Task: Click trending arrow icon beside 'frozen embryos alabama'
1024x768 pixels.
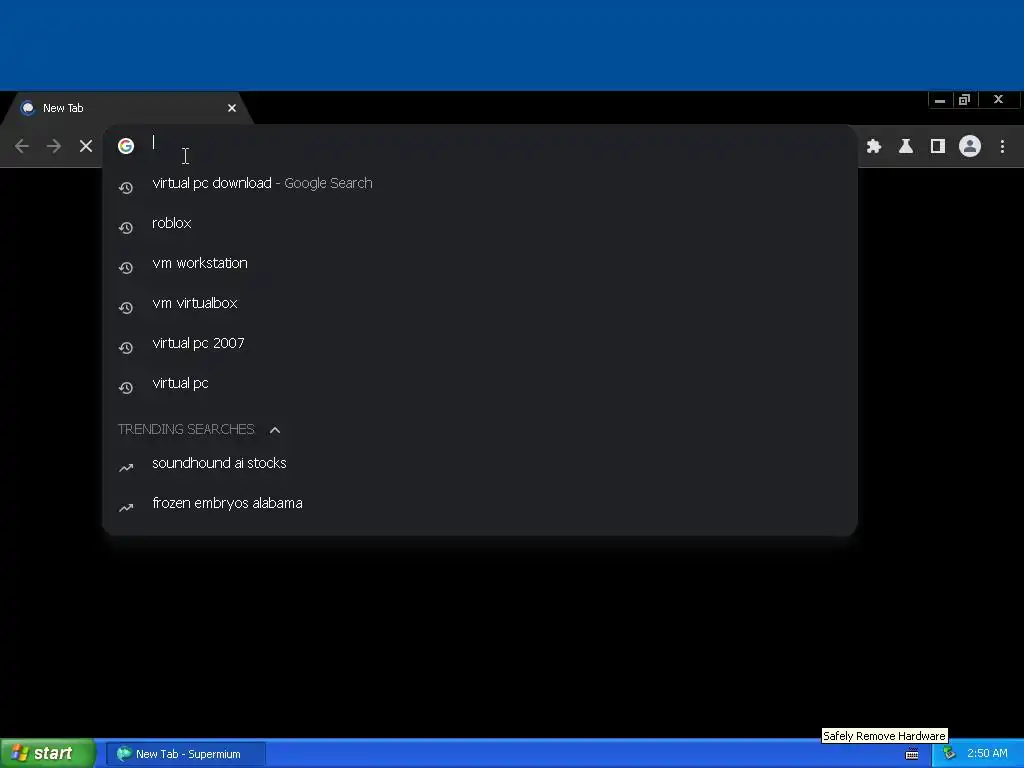Action: pos(126,507)
